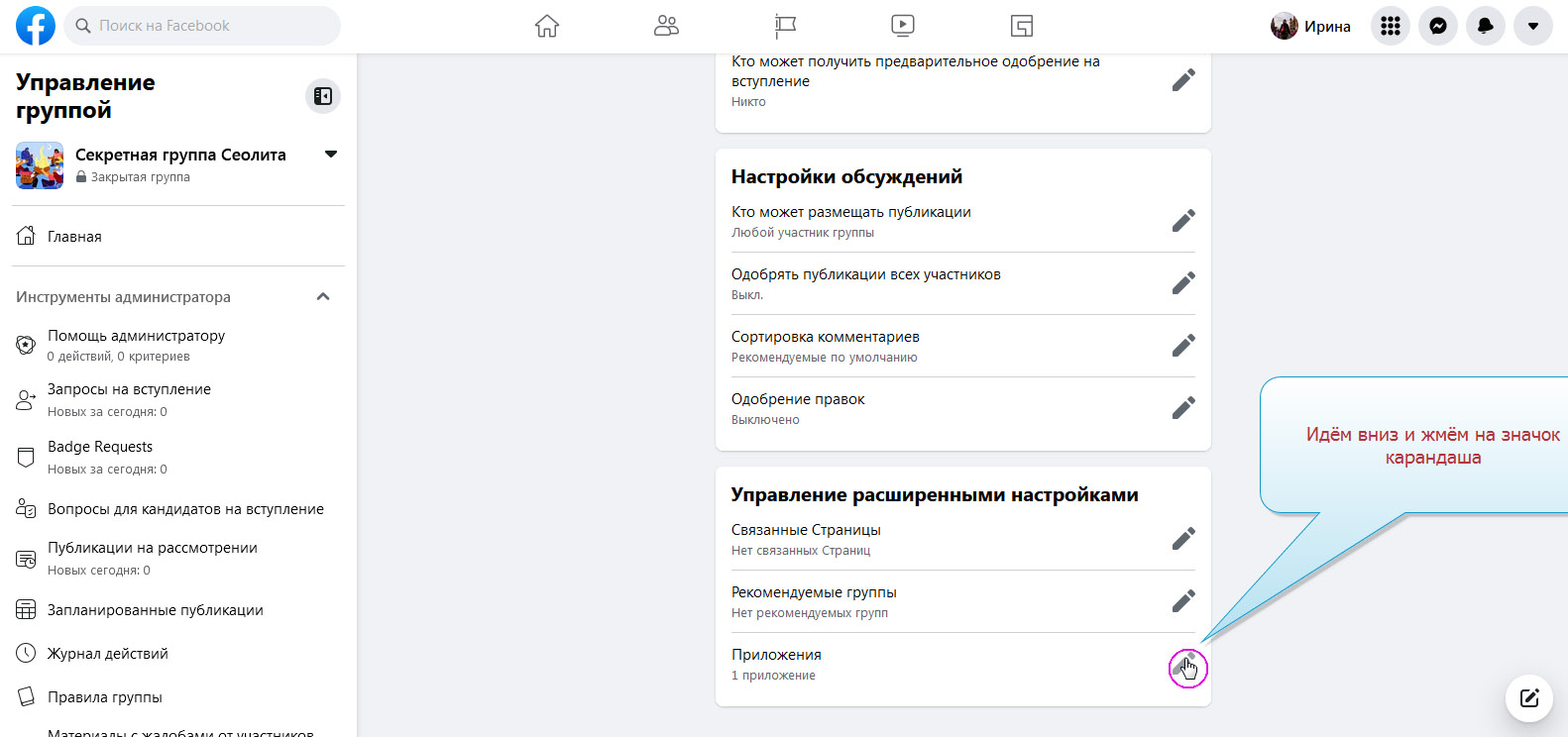Collapse the Управление группой sidebar panel
Image resolution: width=1568 pixels, height=737 pixels.
323,96
